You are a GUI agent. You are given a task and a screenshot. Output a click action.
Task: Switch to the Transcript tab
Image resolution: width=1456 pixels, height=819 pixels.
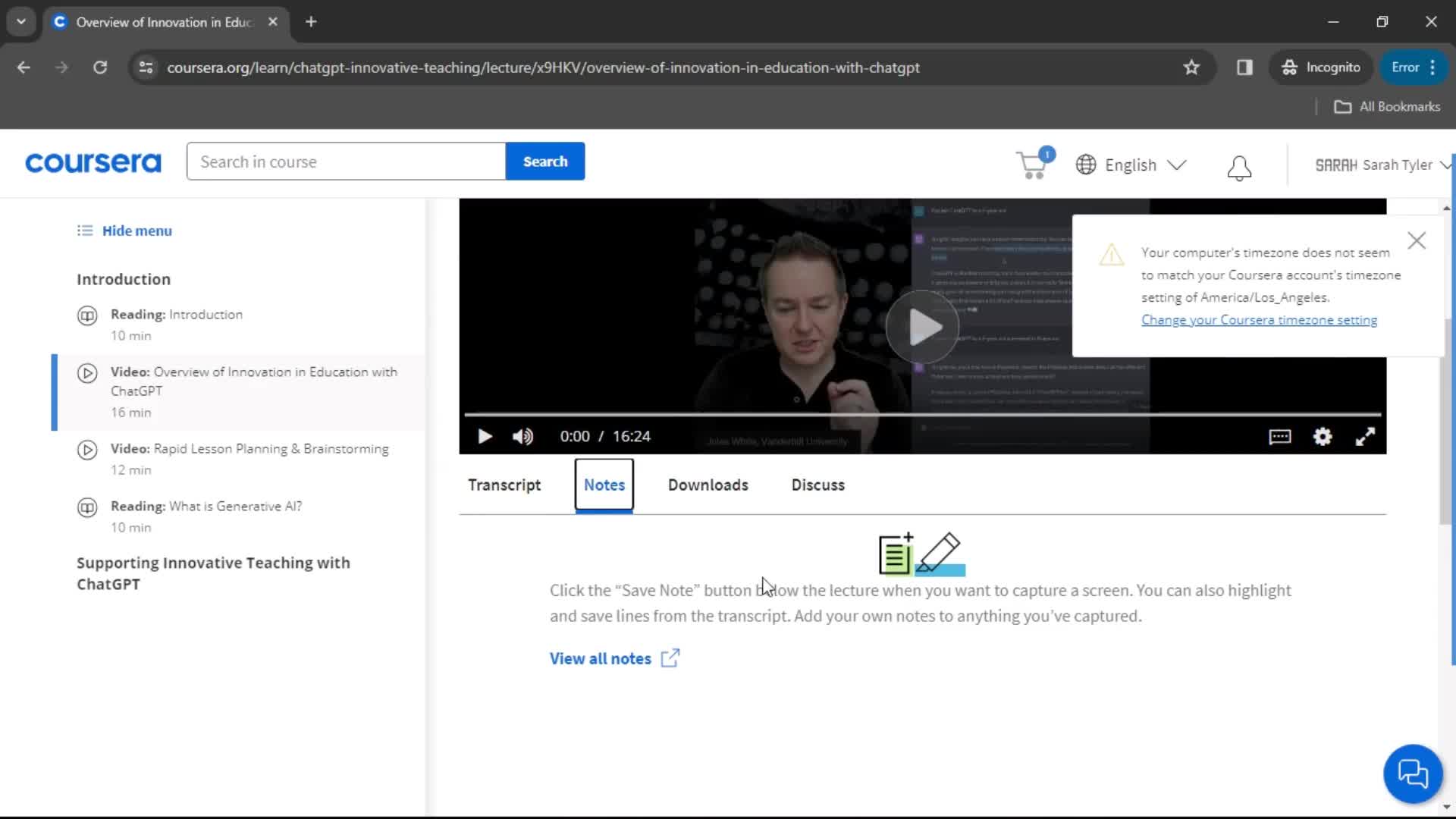tap(504, 485)
